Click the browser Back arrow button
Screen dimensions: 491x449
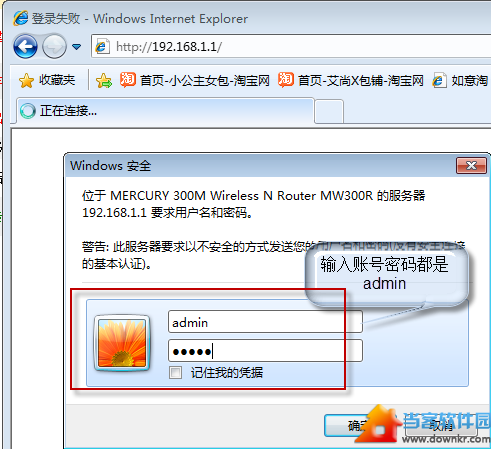click(25, 46)
